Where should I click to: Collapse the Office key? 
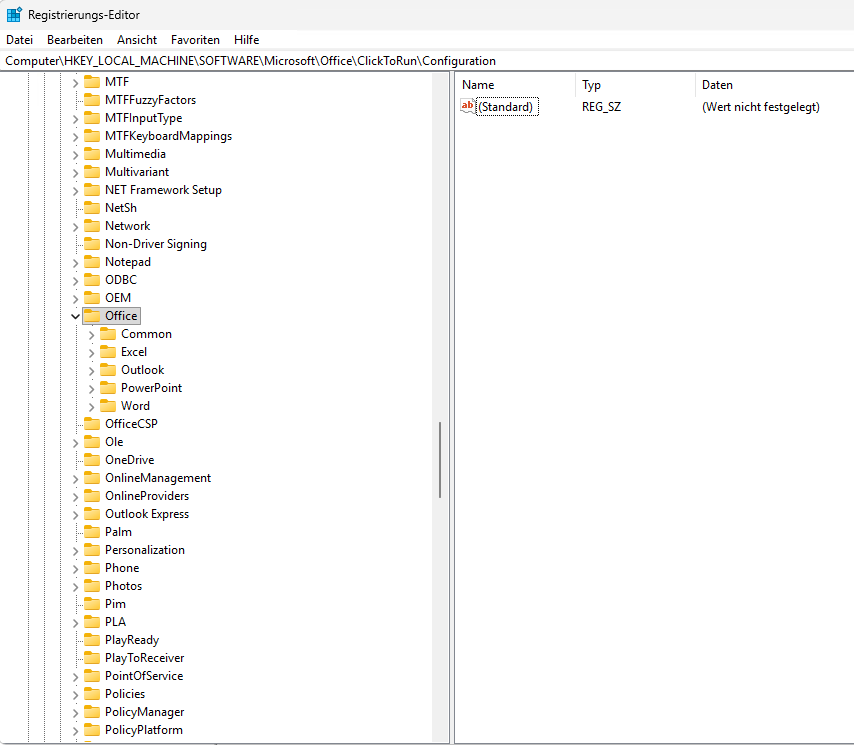pyautogui.click(x=75, y=316)
